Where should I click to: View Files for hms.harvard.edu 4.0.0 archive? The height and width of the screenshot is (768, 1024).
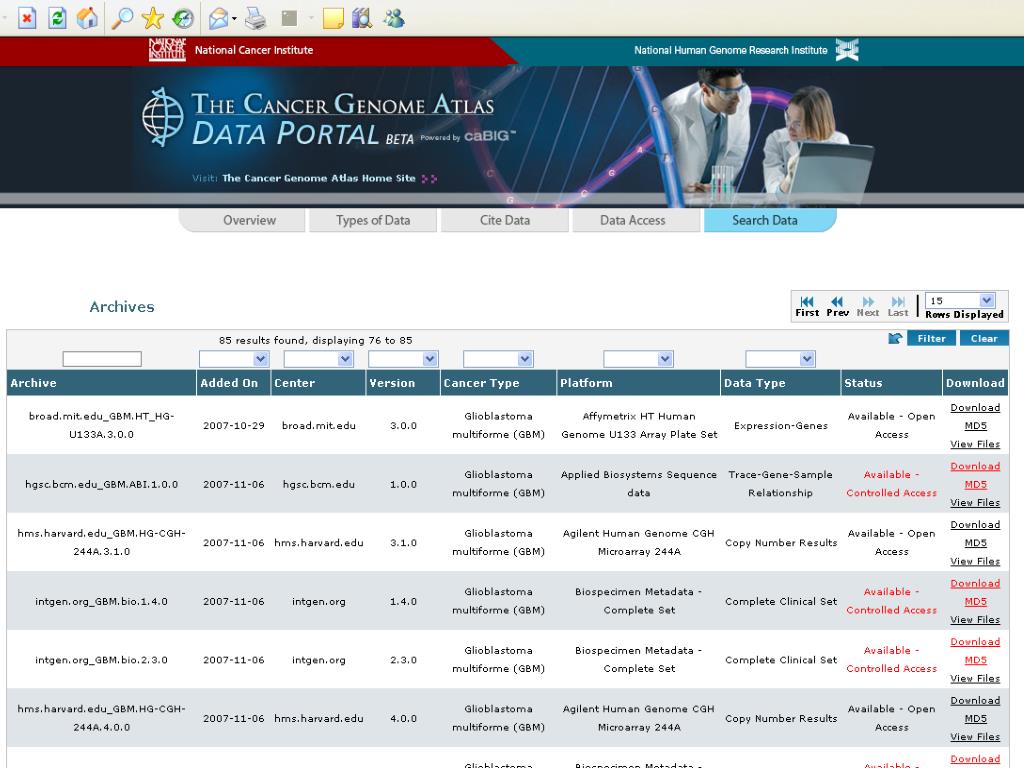(x=975, y=737)
